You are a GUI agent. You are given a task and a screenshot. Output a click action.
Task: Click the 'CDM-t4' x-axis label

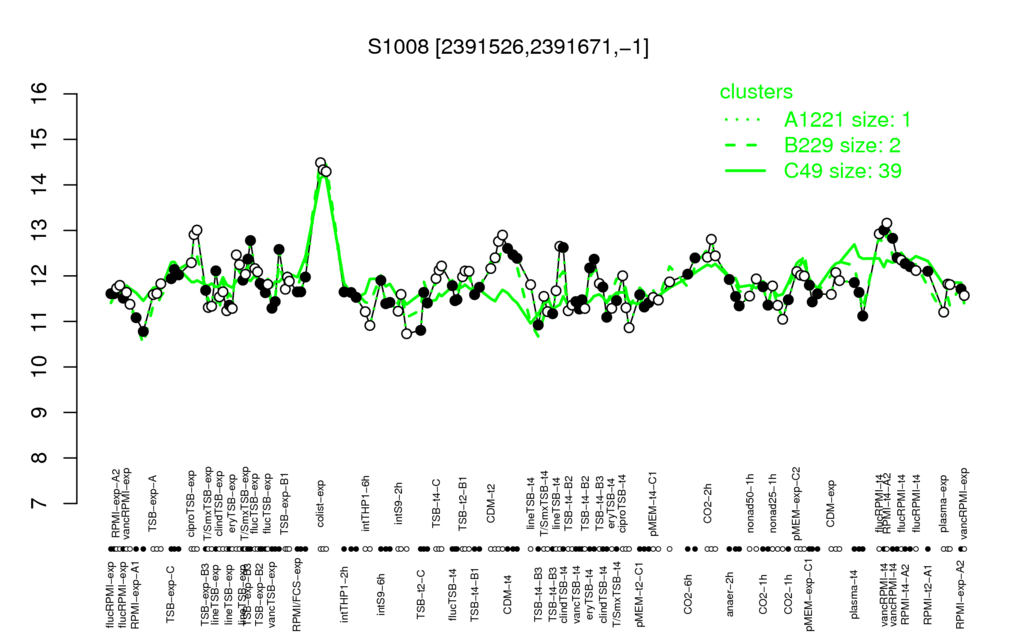click(507, 595)
